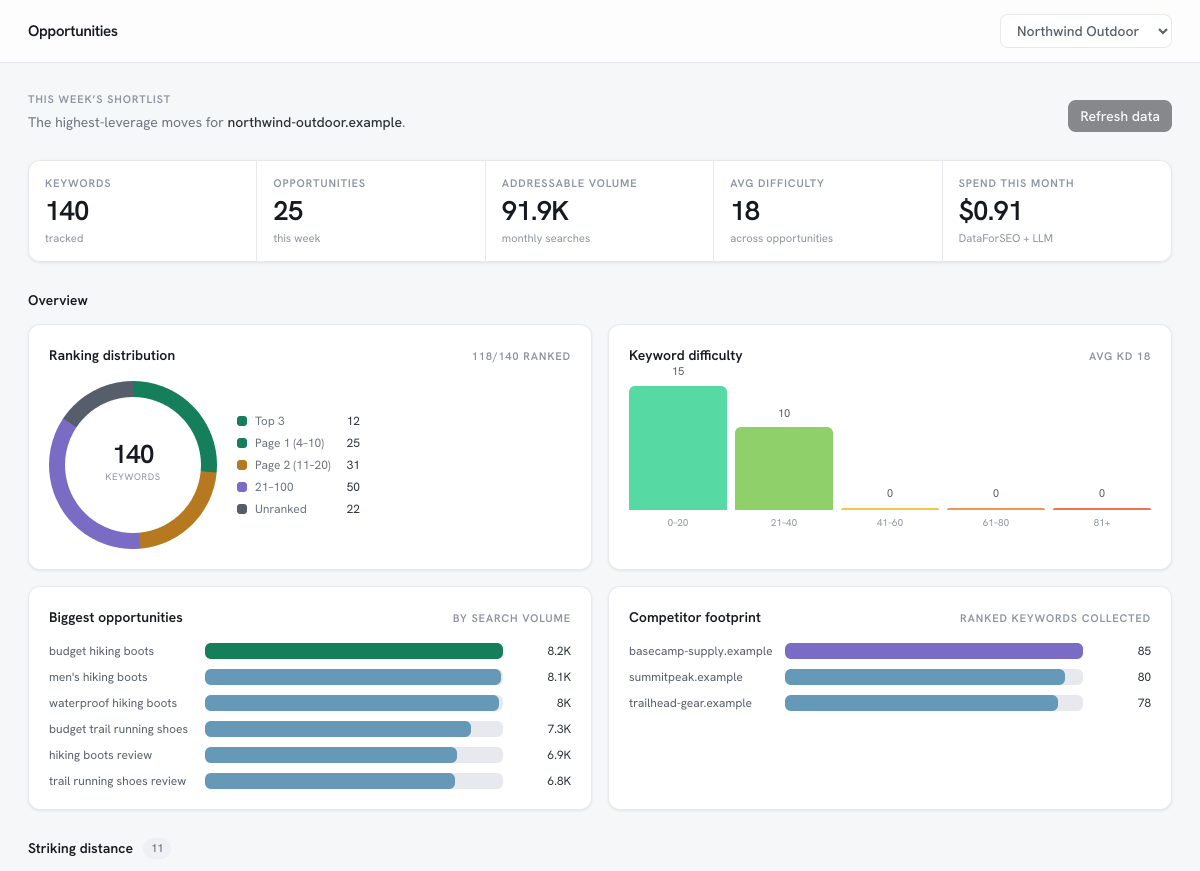This screenshot has height=871, width=1200.
Task: Click the Striking distance count badge 11
Action: click(157, 848)
